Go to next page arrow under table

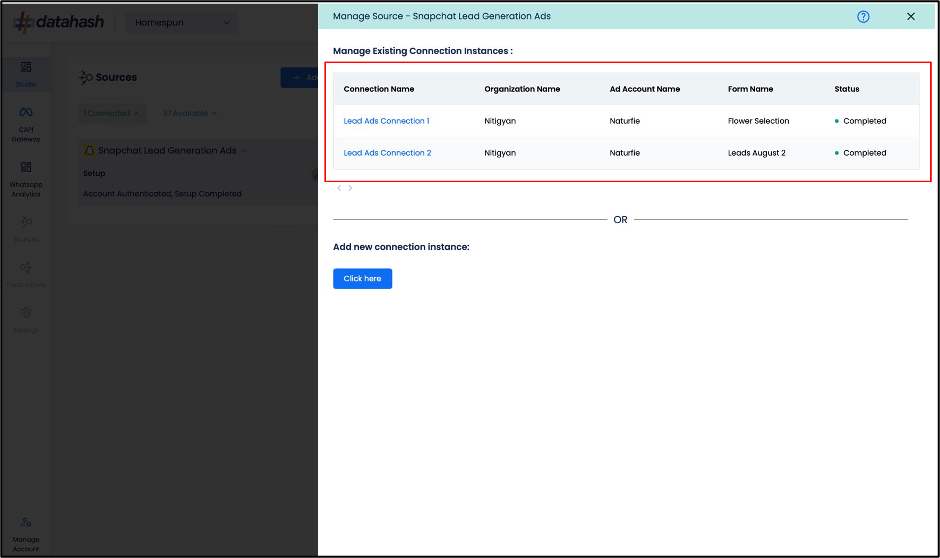tap(350, 188)
